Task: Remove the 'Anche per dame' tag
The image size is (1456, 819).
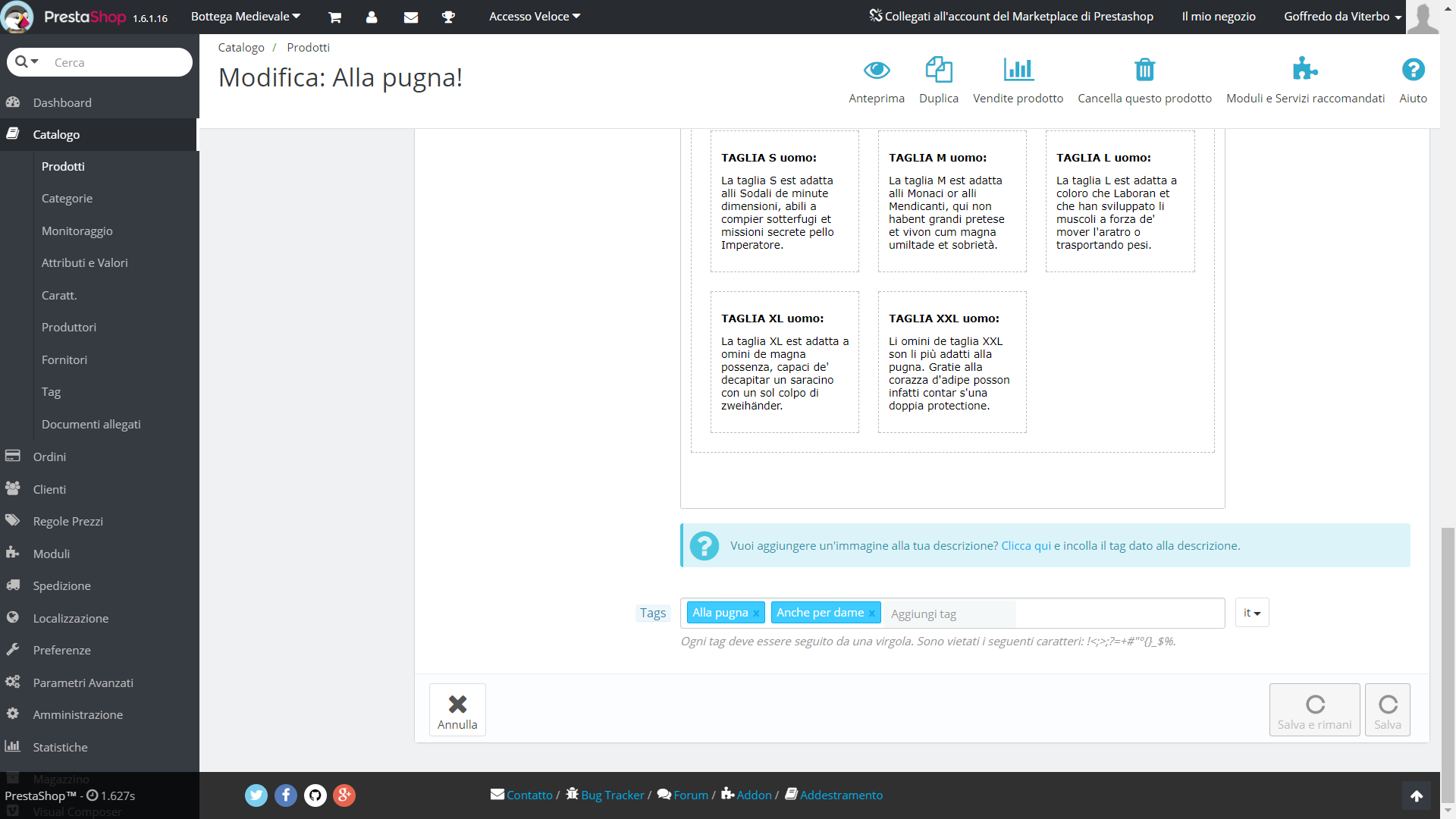Action: coord(872,613)
